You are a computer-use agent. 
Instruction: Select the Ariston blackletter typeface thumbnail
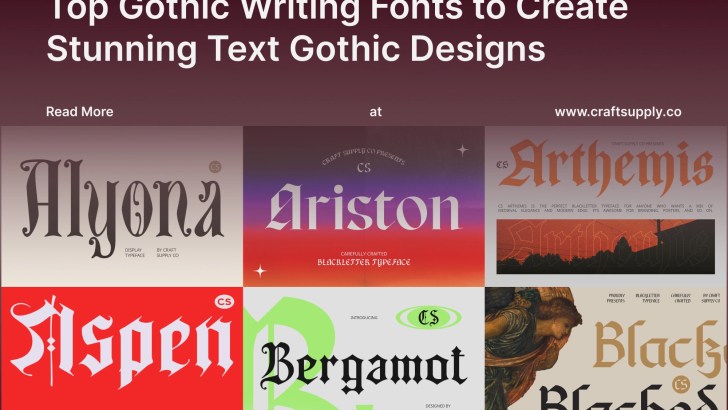pyautogui.click(x=364, y=206)
